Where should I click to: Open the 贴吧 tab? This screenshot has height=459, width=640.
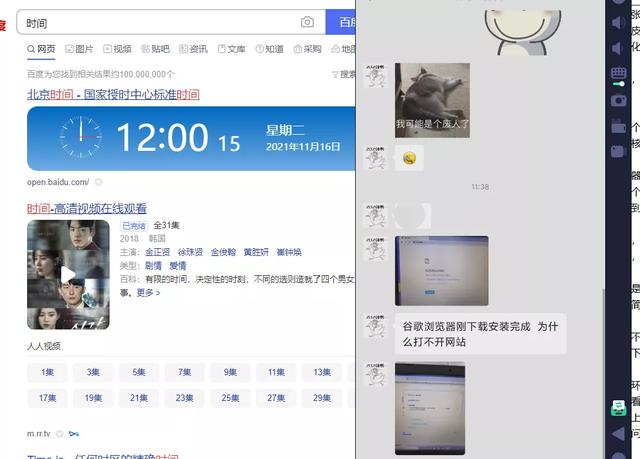[156, 49]
